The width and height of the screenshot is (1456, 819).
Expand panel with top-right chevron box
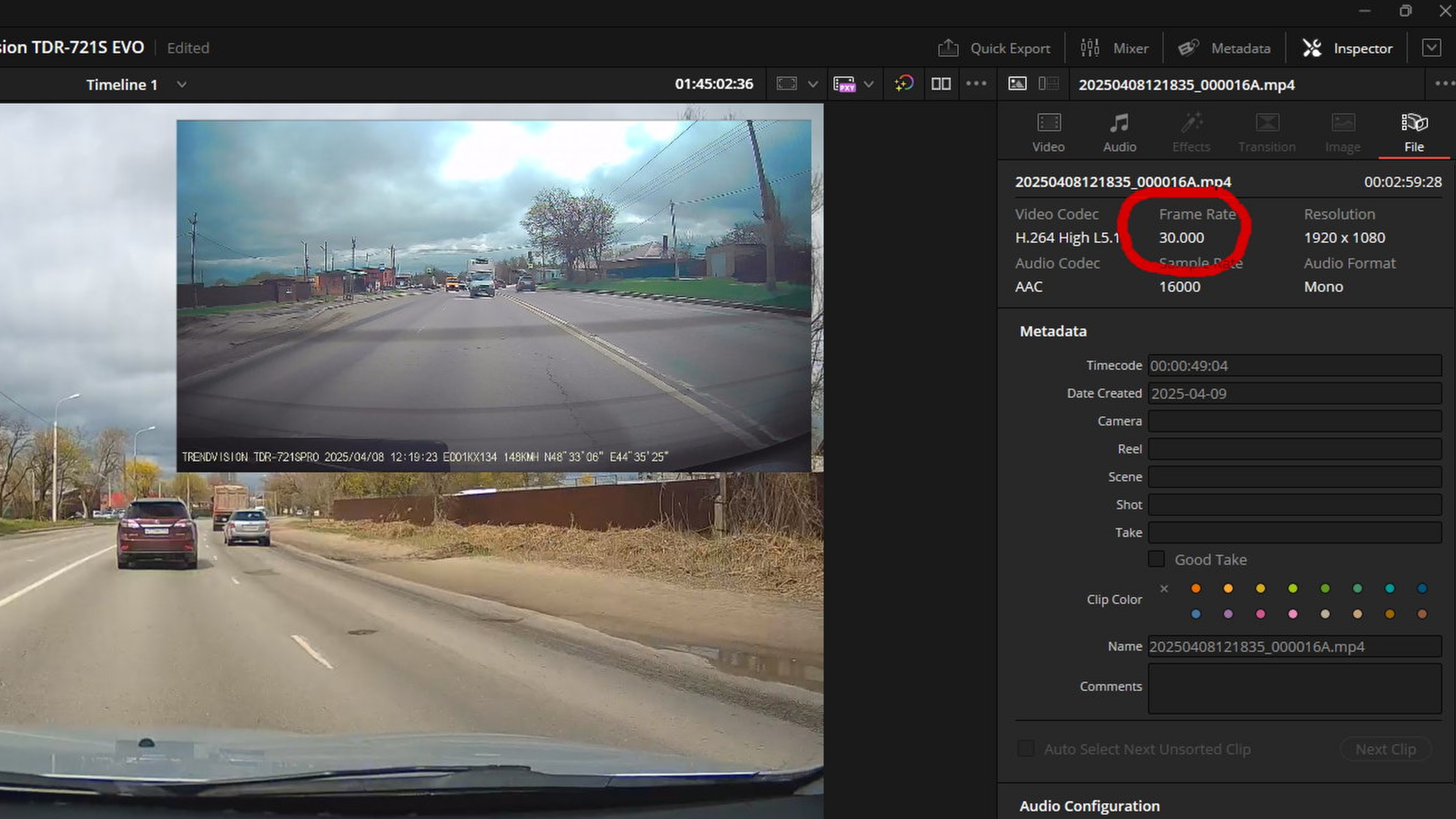click(1431, 48)
